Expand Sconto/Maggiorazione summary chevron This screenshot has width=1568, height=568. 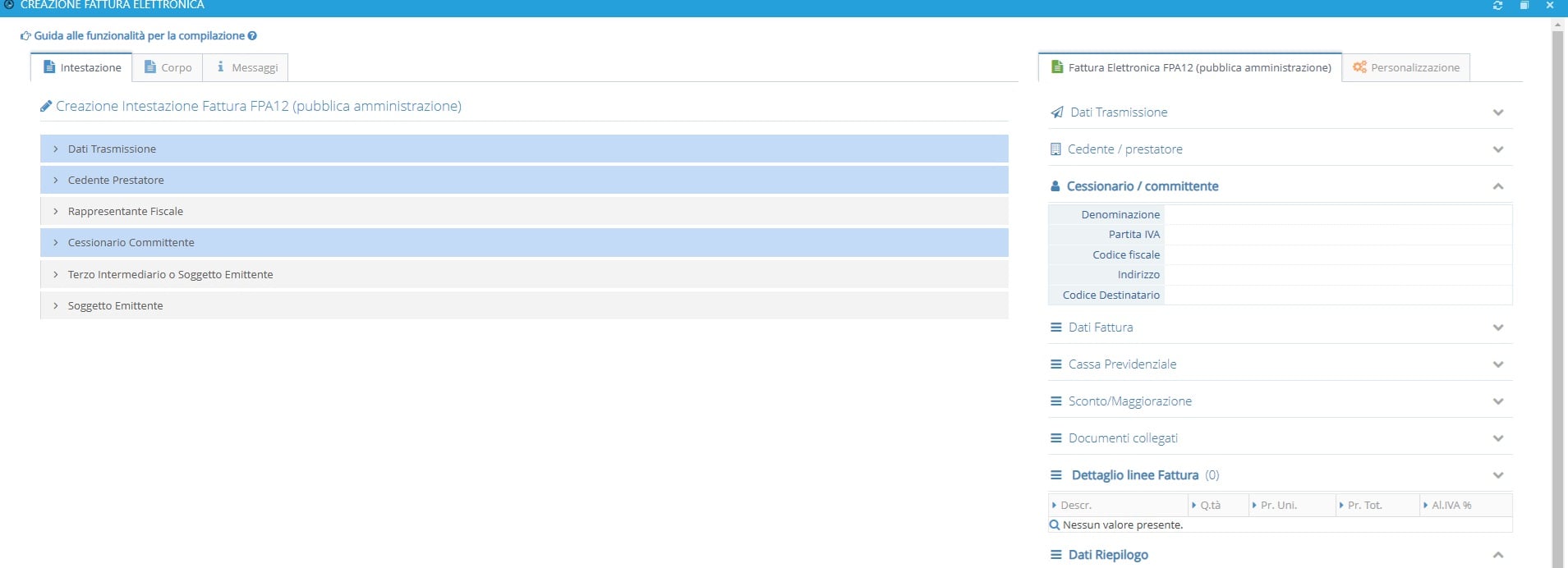1498,401
